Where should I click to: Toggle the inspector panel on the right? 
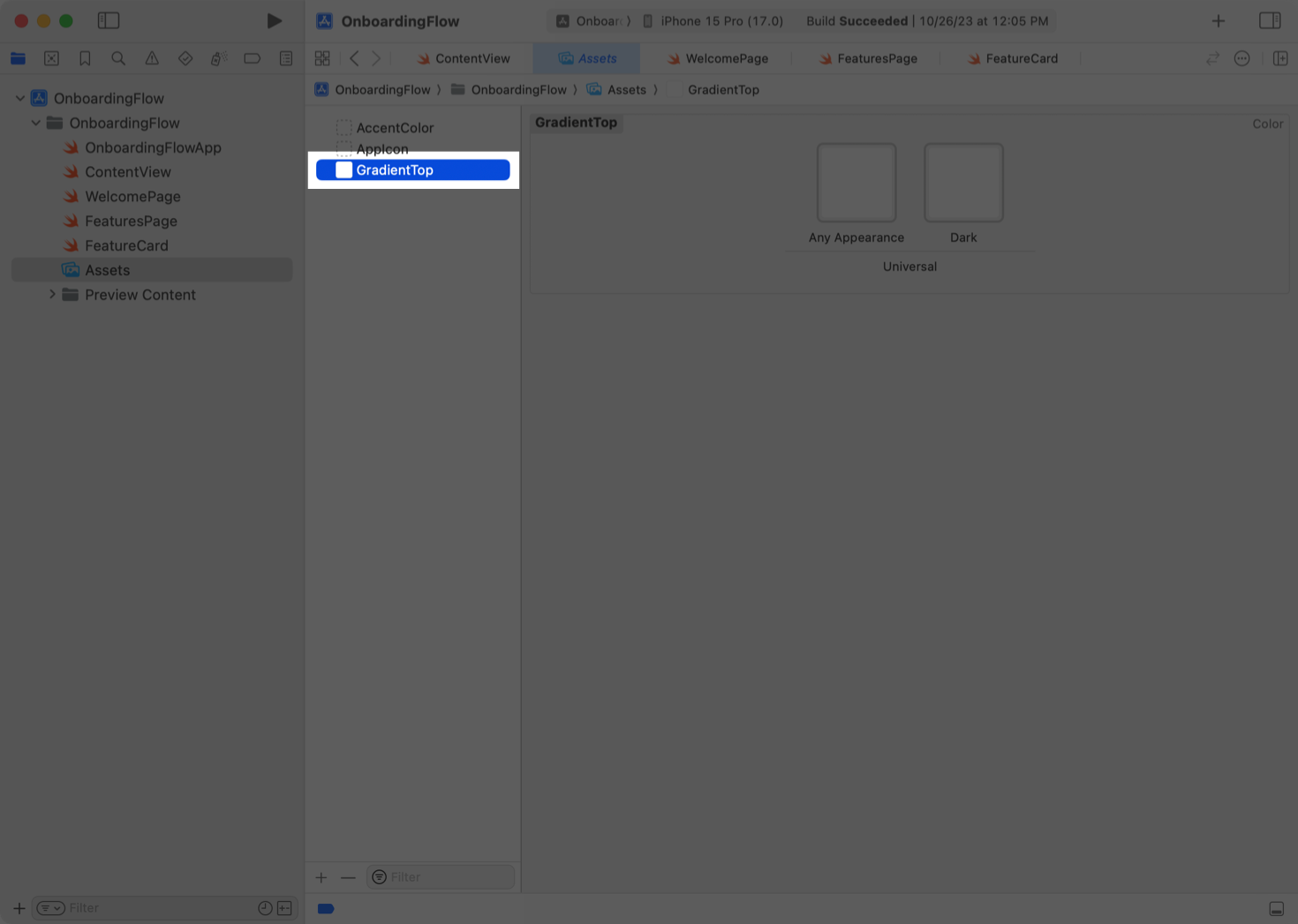(1270, 20)
